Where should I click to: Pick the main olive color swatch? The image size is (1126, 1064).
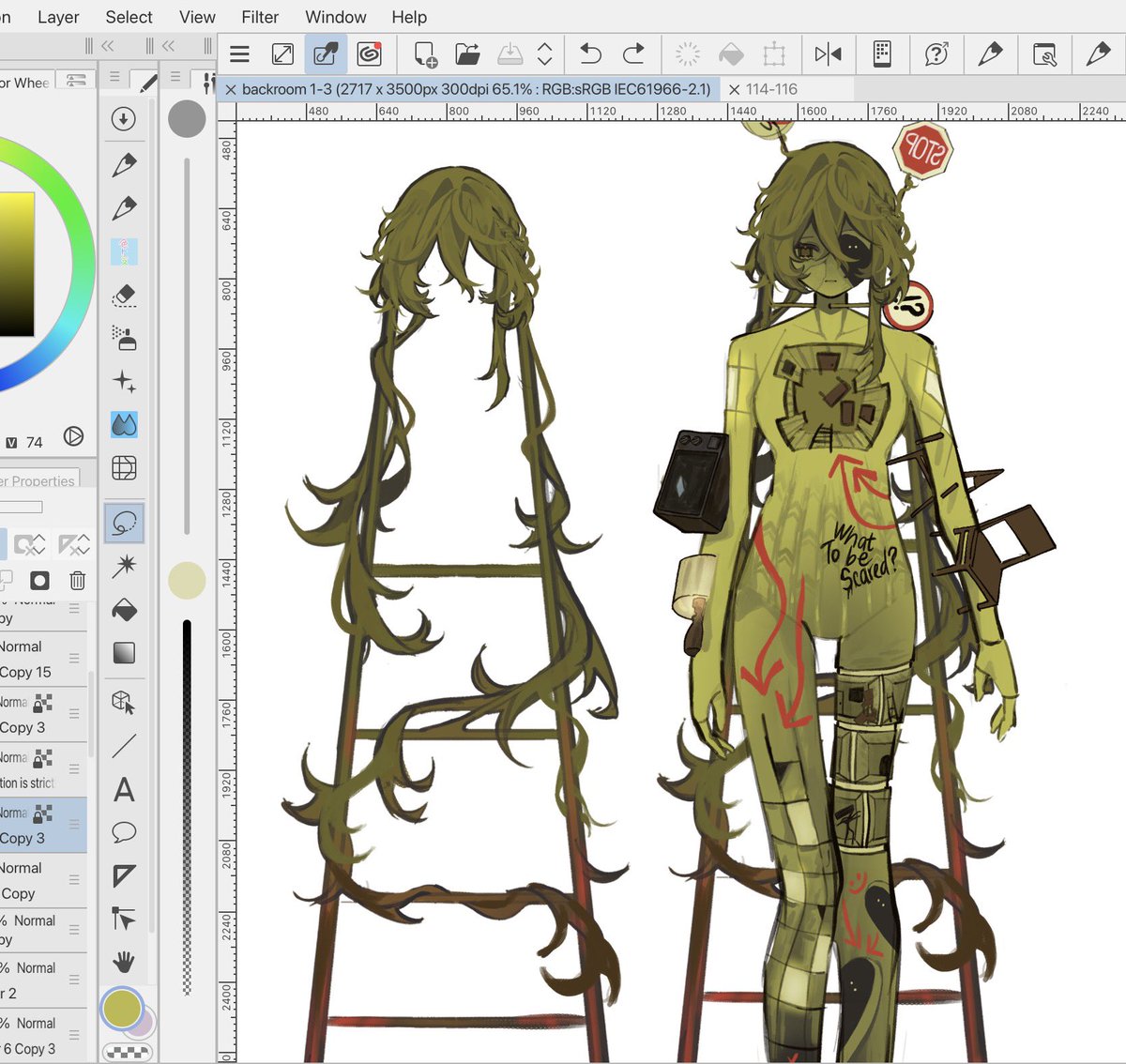click(x=122, y=1009)
